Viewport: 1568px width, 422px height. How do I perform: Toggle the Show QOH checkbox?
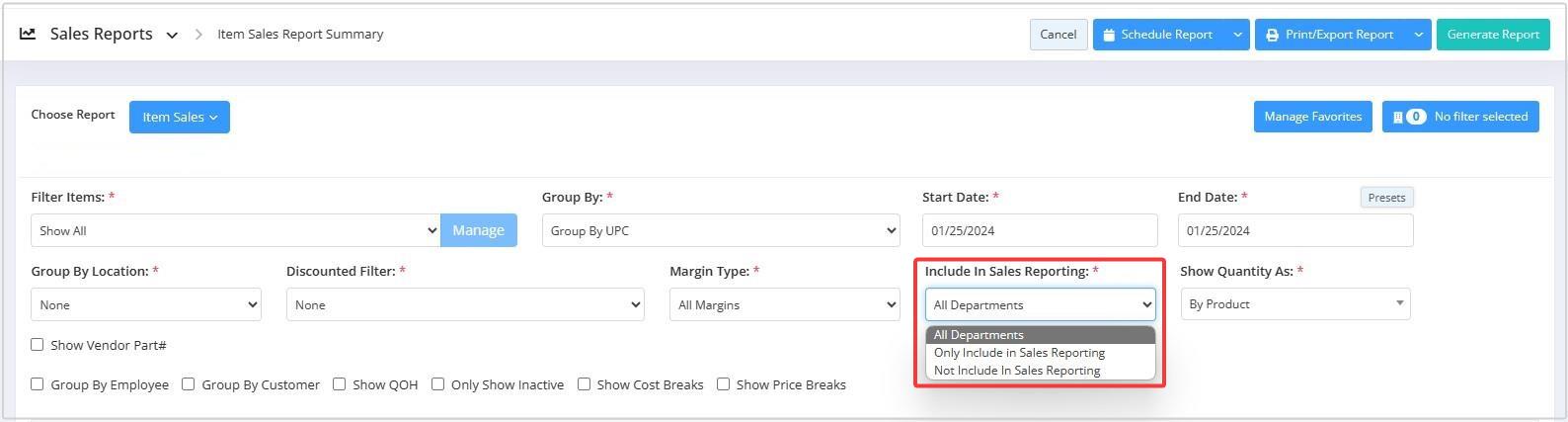[339, 384]
